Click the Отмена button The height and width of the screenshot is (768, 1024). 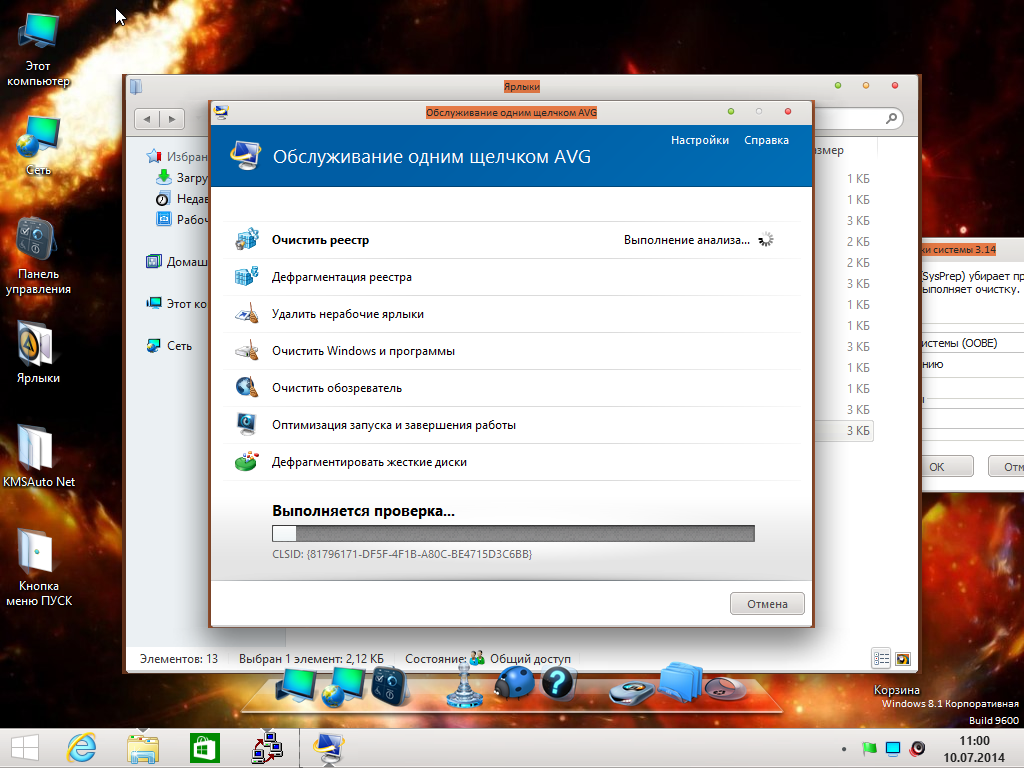(x=767, y=603)
